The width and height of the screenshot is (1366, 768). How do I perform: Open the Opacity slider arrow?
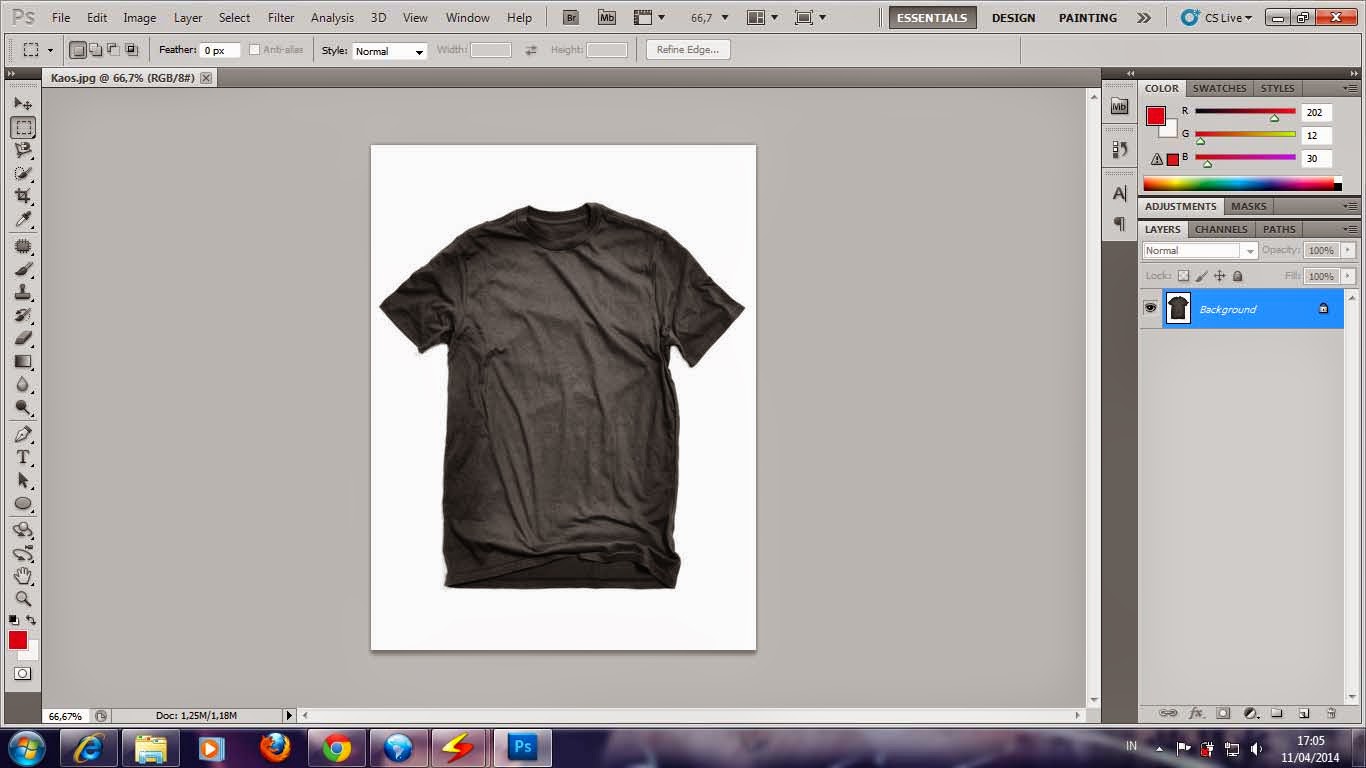point(1348,250)
